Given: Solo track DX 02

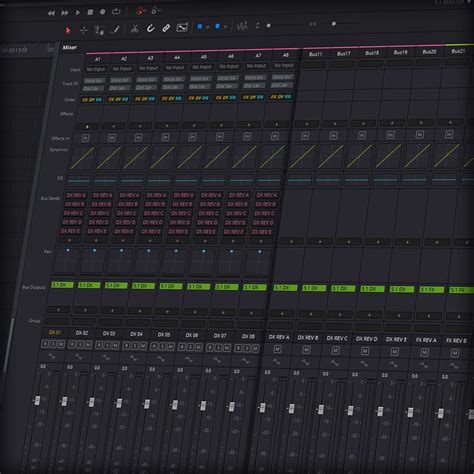Looking at the screenshot, I should 80,345.
